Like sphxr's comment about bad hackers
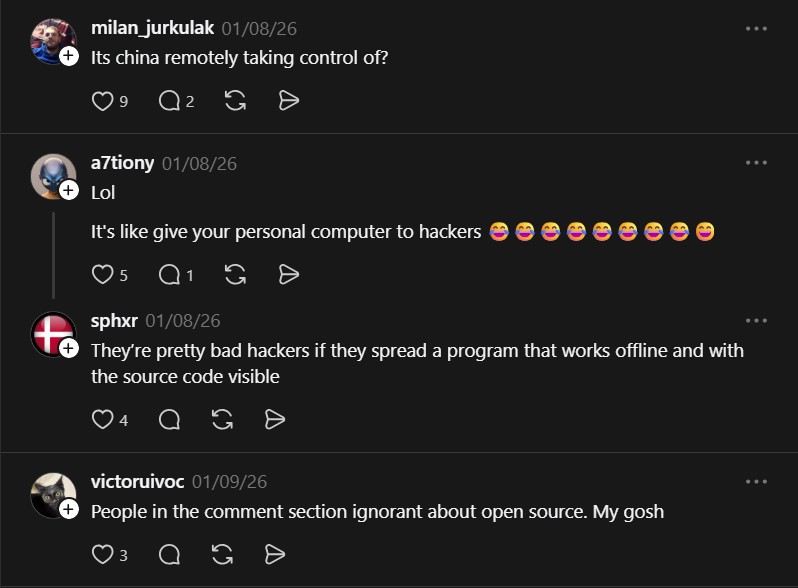 click(102, 420)
